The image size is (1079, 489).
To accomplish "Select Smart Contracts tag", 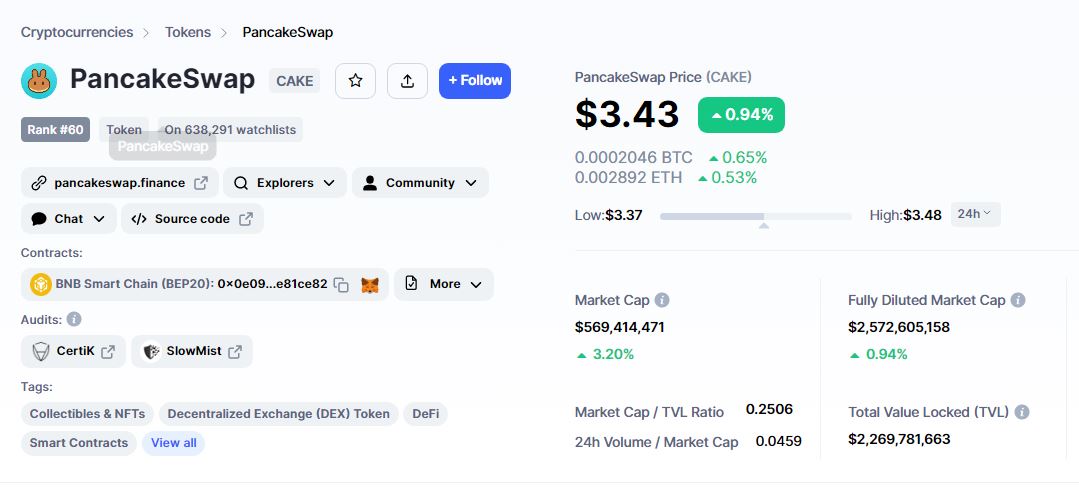I will tap(79, 443).
